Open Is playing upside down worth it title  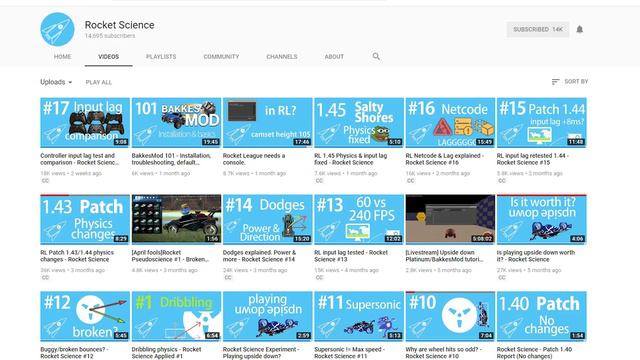coord(536,256)
